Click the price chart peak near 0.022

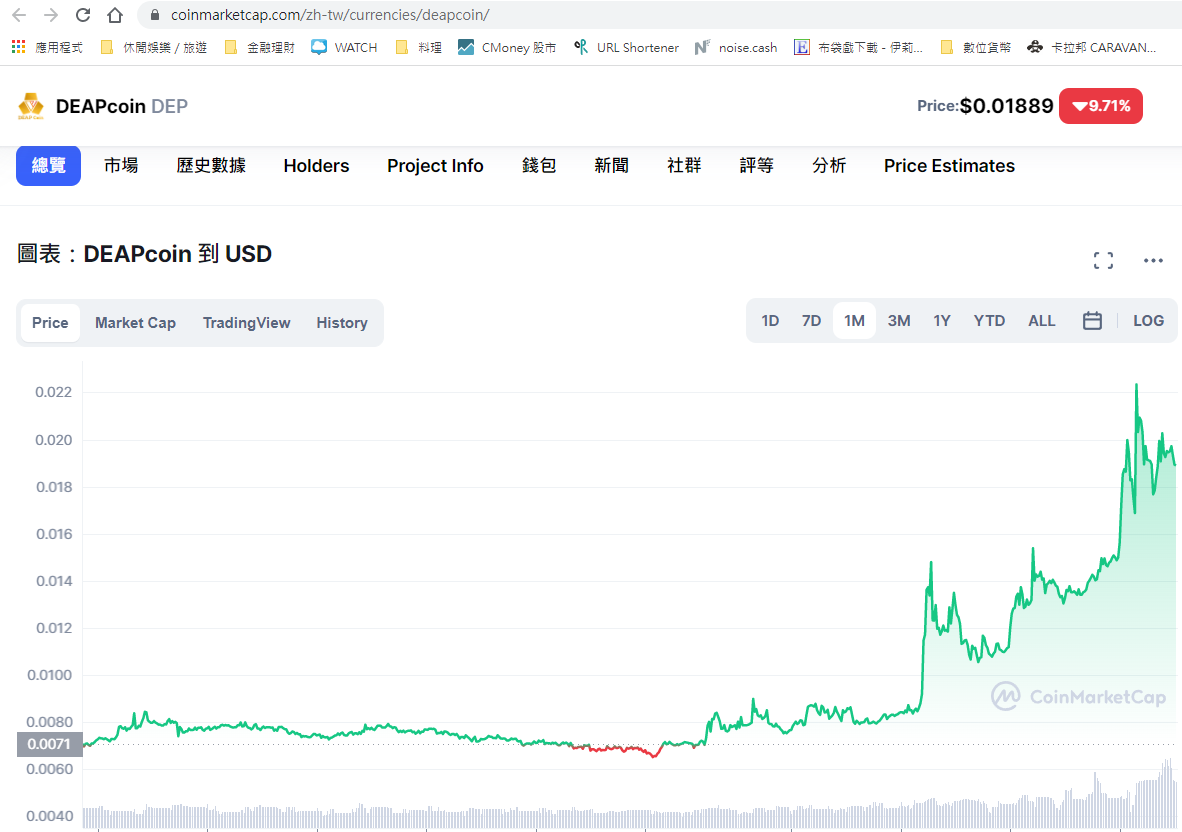pos(1136,386)
